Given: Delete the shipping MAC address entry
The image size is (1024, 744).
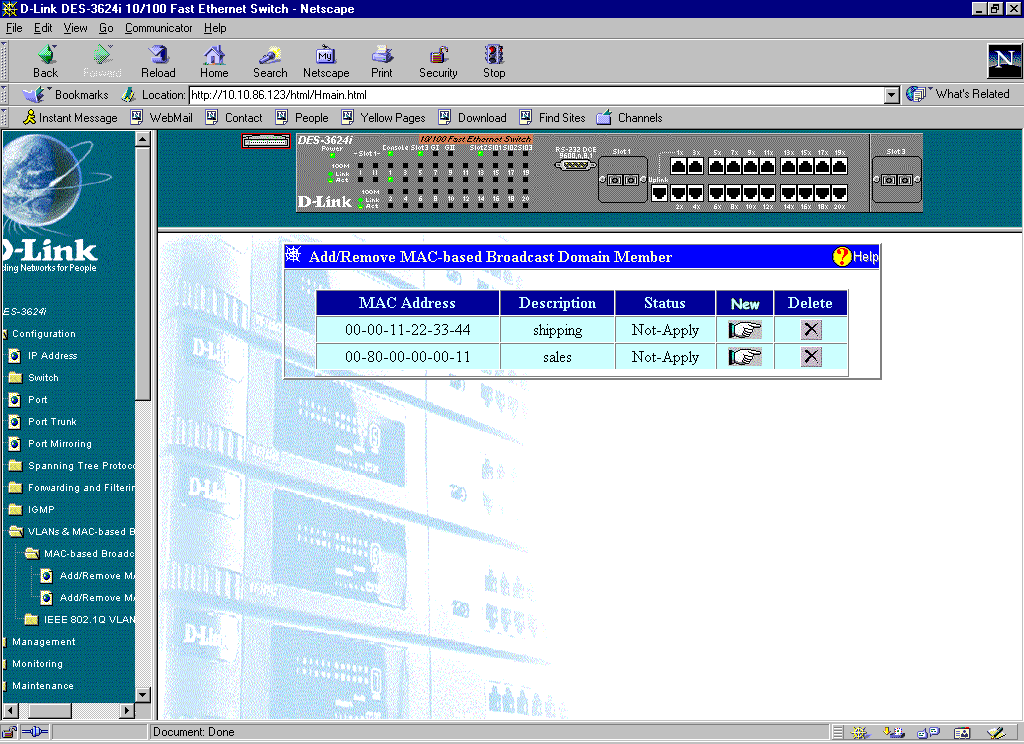Looking at the screenshot, I should coord(811,330).
